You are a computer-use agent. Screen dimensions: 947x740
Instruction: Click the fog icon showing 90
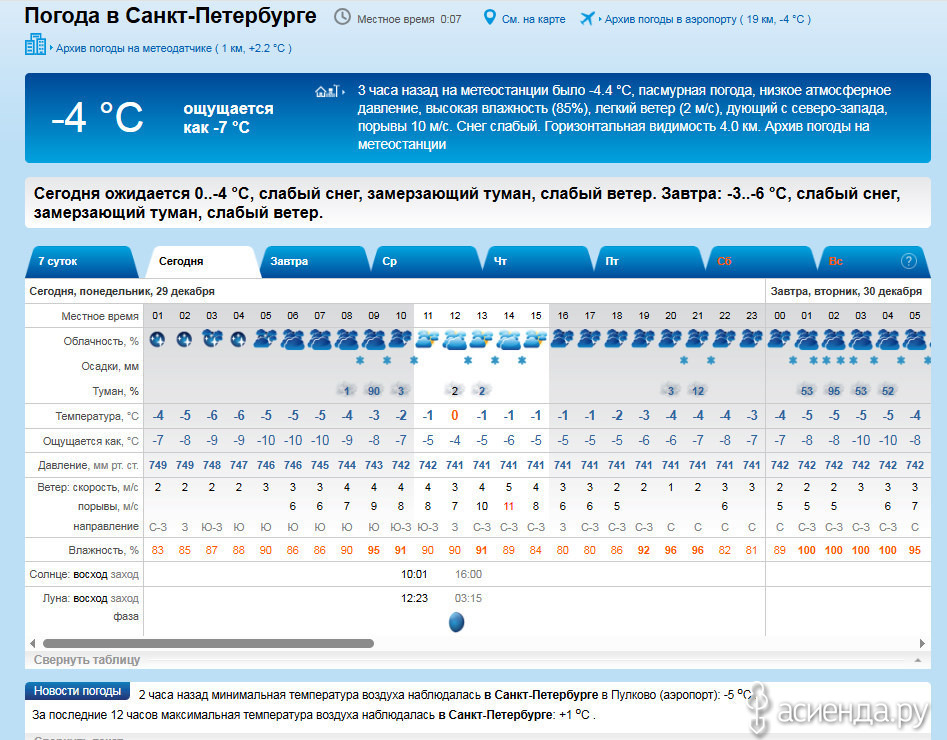point(374,390)
